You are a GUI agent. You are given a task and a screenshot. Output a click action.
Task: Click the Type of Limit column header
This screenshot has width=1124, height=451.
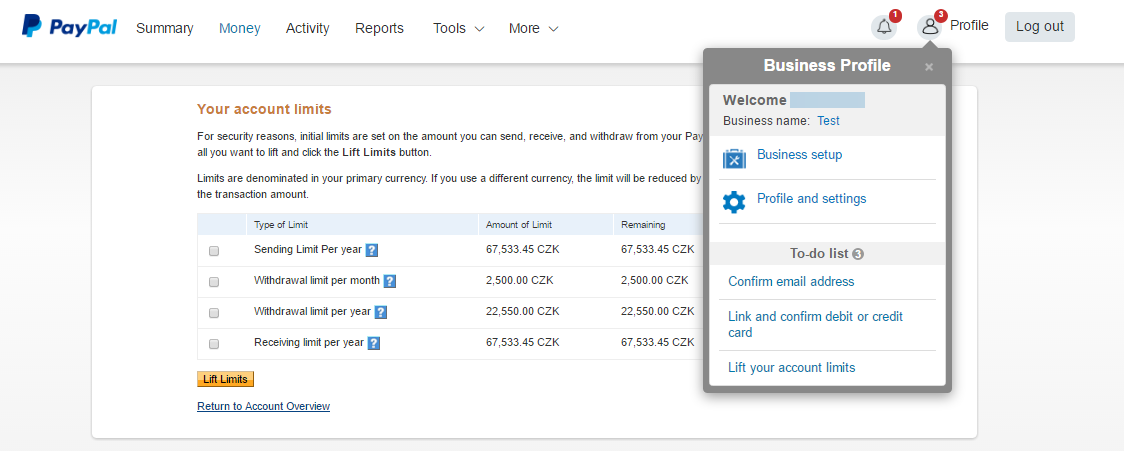(x=281, y=224)
